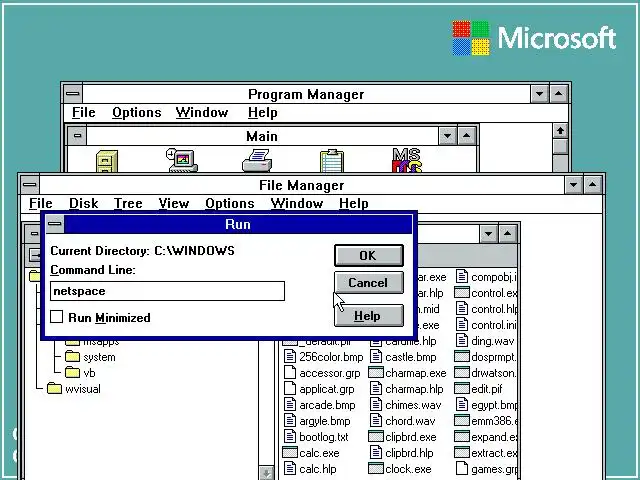Open the File Manager cabinet icon in Main
The image size is (640, 480).
[x=107, y=161]
